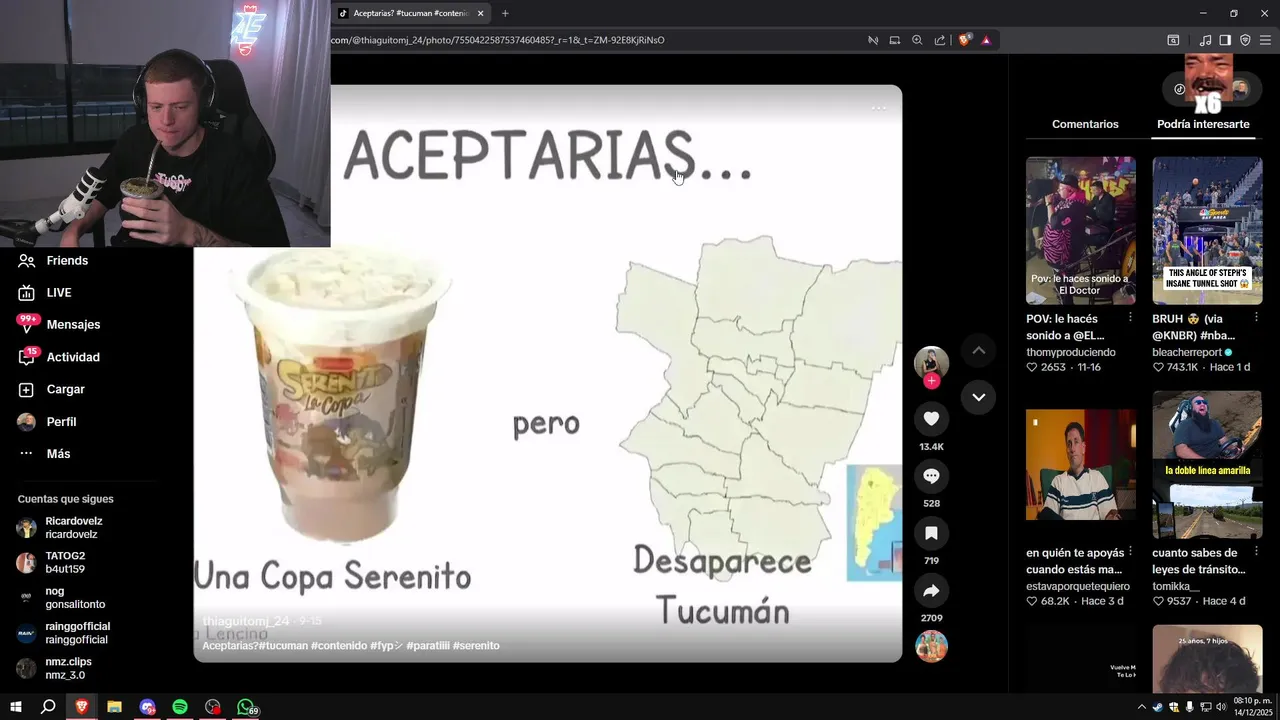This screenshot has width=1280, height=720.
Task: Open Brave VPN shield icon
Action: tap(1245, 40)
